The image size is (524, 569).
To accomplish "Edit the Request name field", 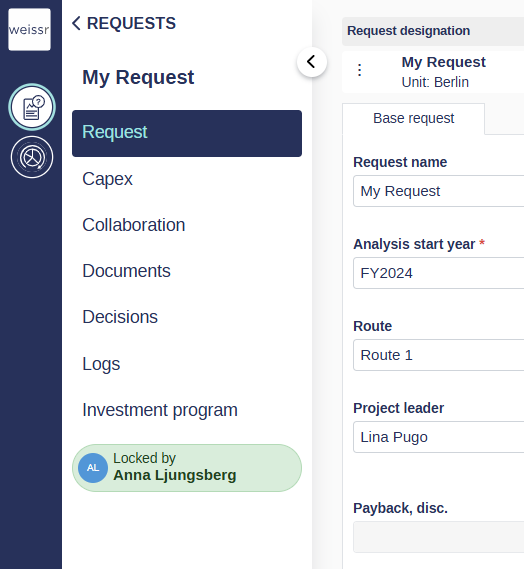I will coord(439,191).
